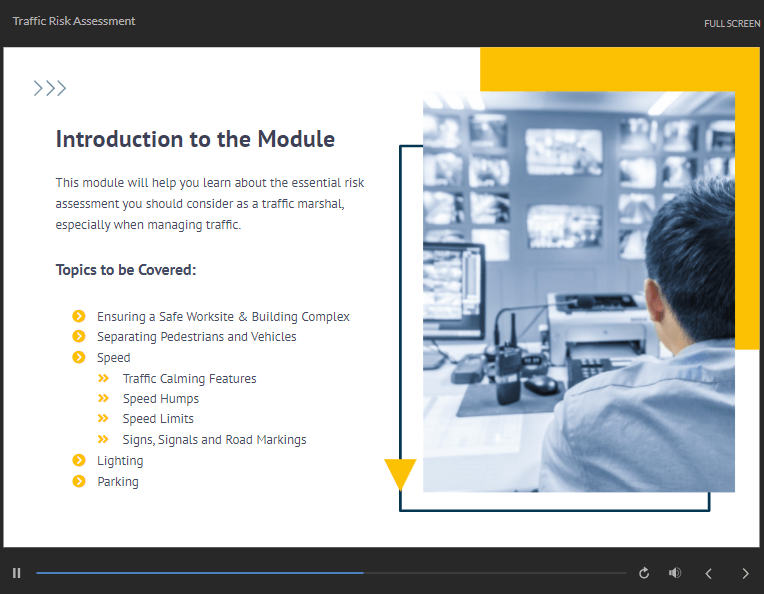Click bullet icon beside Ensuring a Safe Worksite

click(x=79, y=316)
